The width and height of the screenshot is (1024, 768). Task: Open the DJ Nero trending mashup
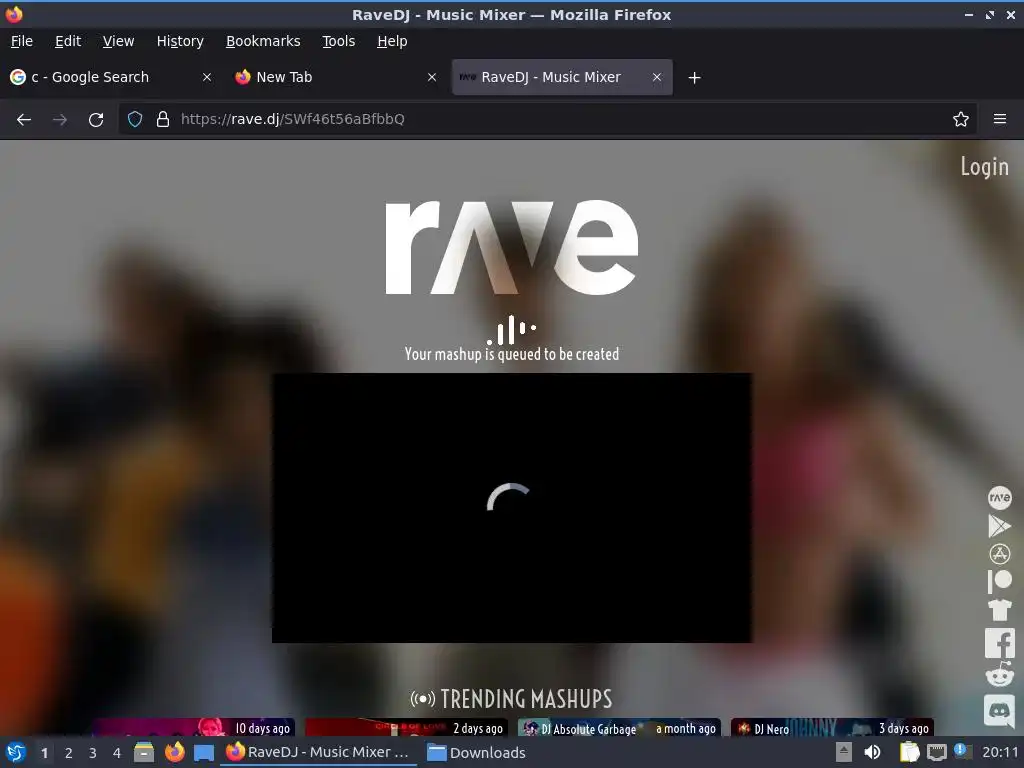[x=832, y=728]
